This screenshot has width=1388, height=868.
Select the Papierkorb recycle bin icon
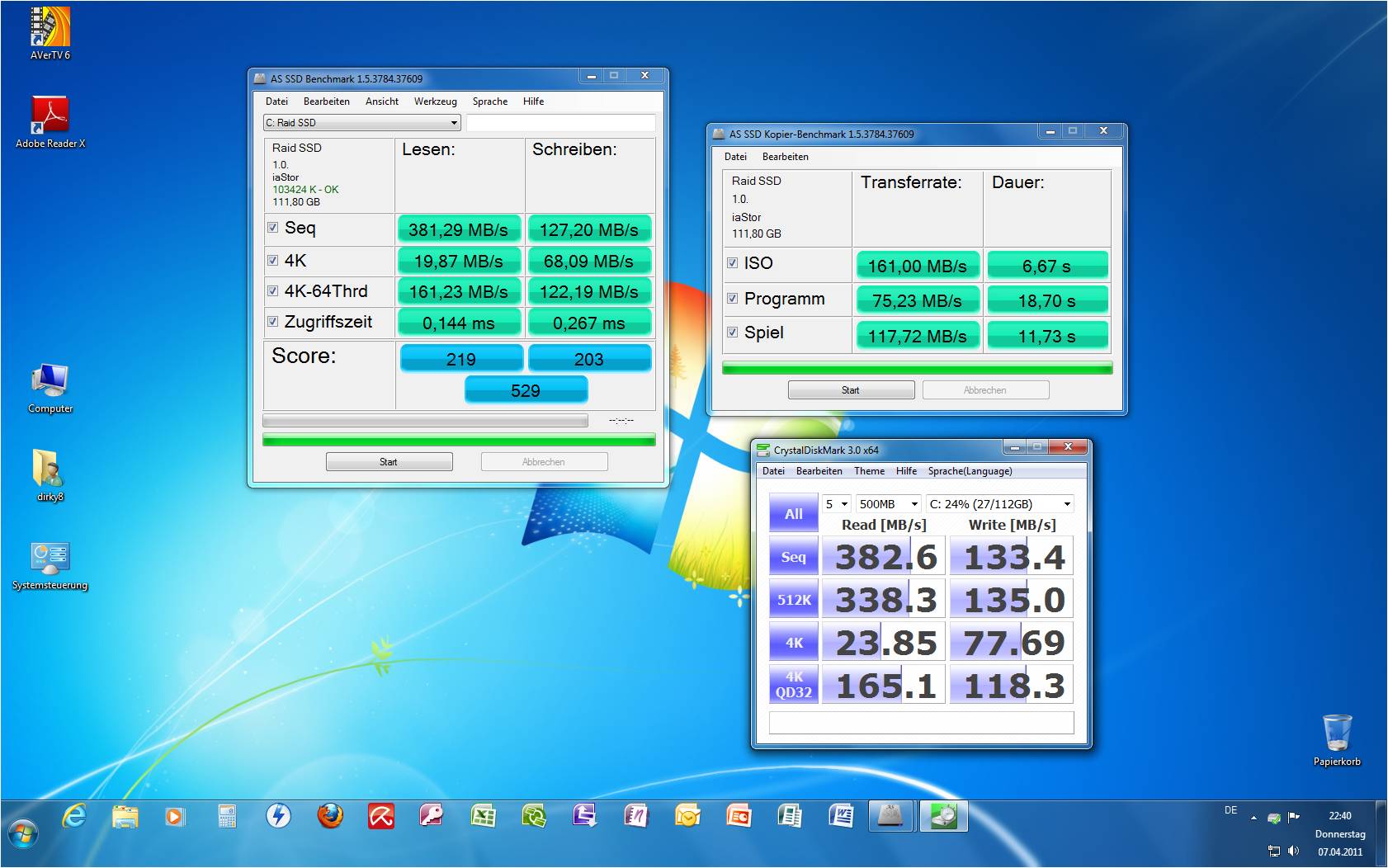pos(1337,740)
